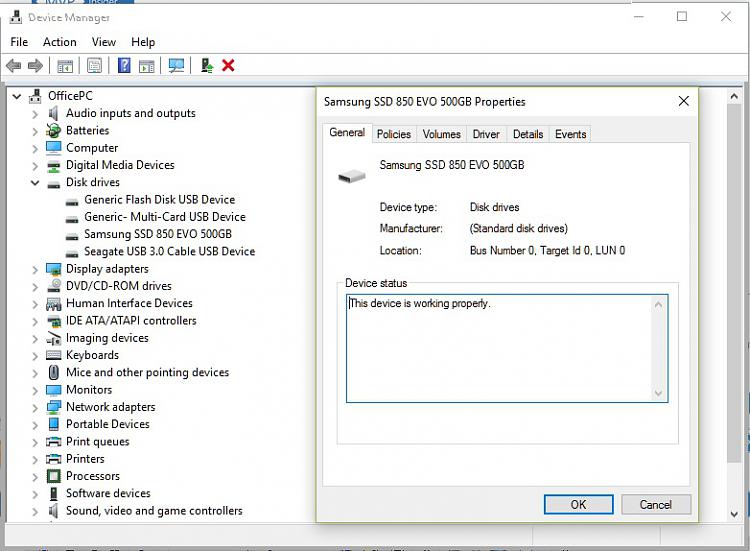
Task: Click the DVD/CD-ROM drives disc icon
Action: (54, 286)
